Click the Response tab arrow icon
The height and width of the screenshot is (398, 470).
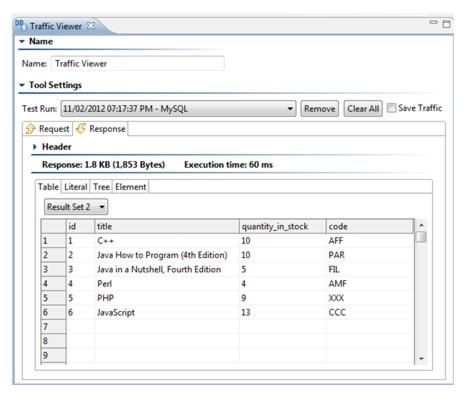[81, 129]
